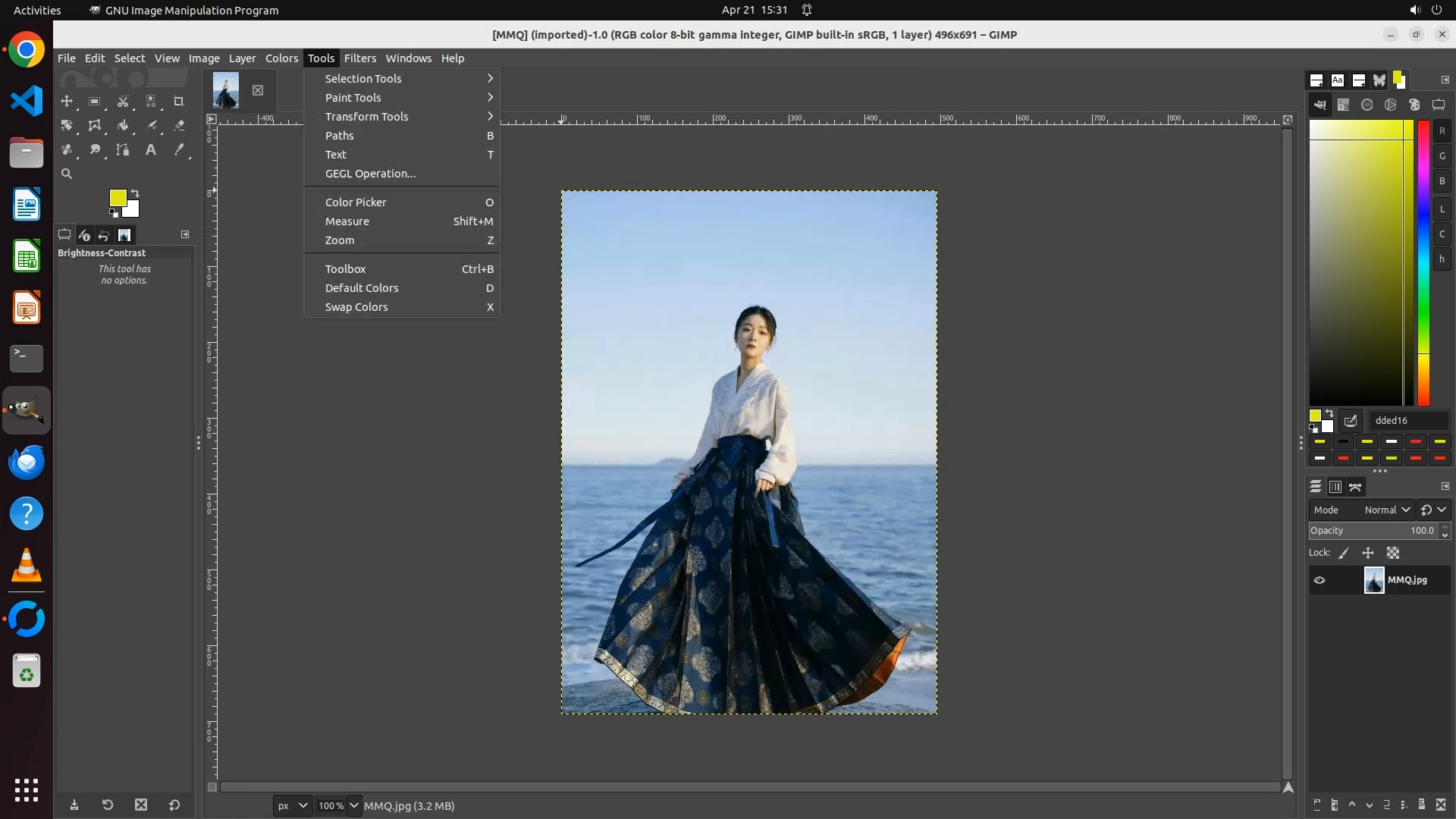This screenshot has width=1456, height=819.
Task: Pick the Bucket Fill tool
Action: pyautogui.click(x=123, y=125)
